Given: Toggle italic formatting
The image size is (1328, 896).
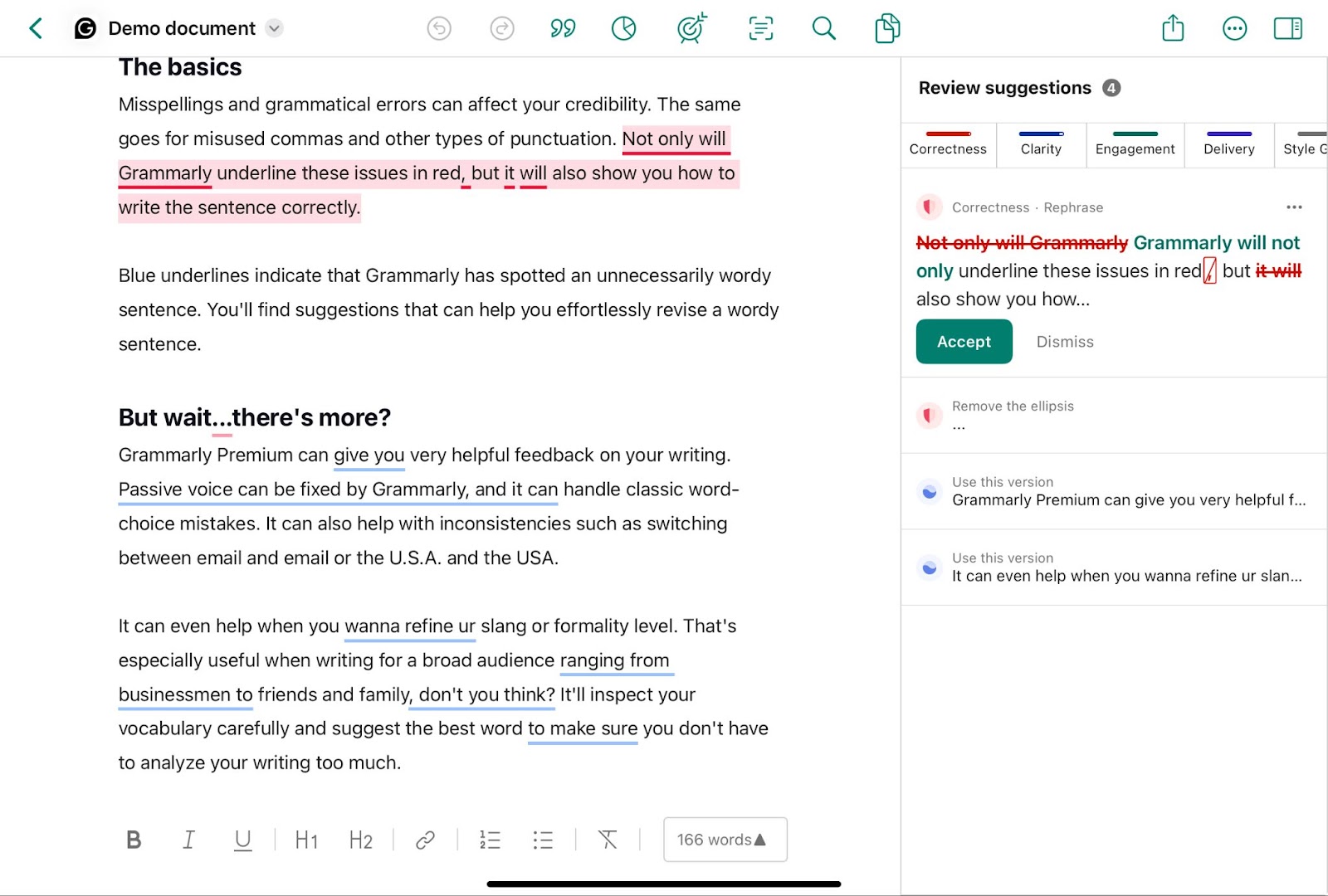Looking at the screenshot, I should click(x=188, y=840).
